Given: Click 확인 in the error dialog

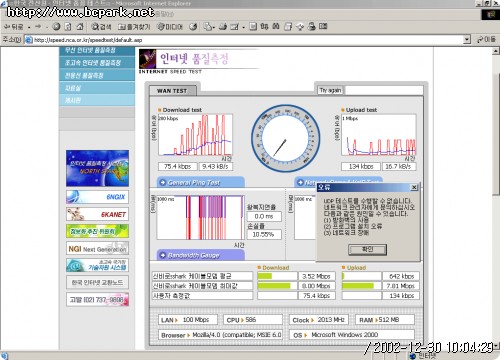Looking at the screenshot, I should pyautogui.click(x=367, y=249).
